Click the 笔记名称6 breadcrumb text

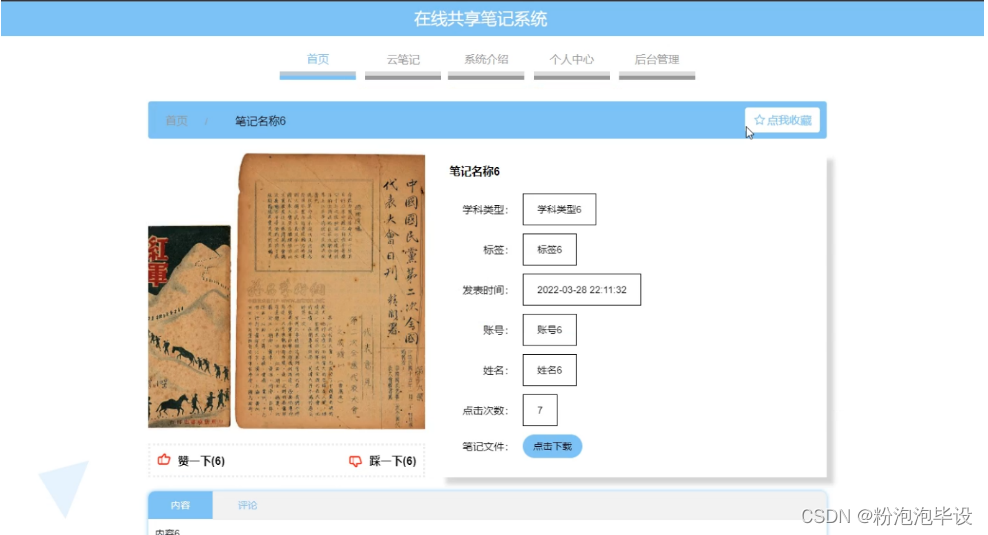coord(260,120)
